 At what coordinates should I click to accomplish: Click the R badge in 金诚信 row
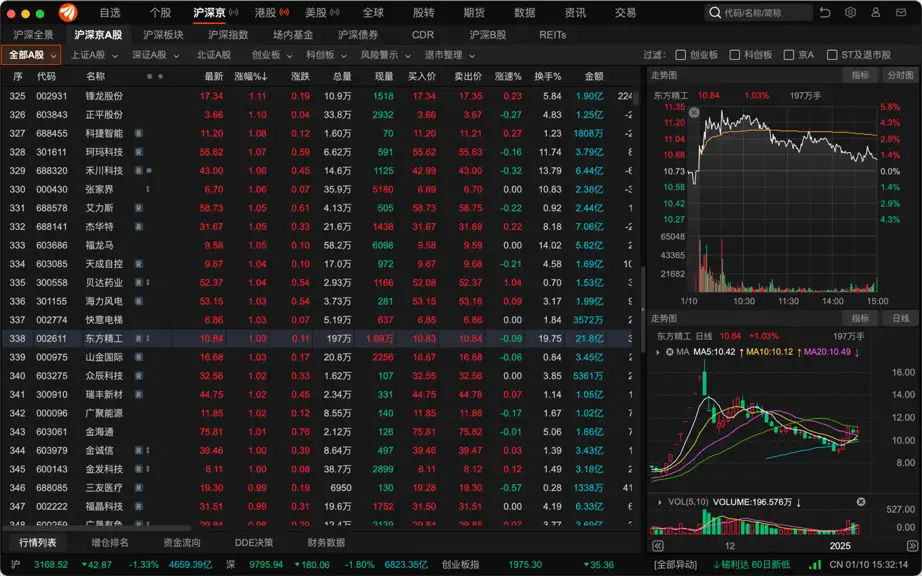(138, 451)
